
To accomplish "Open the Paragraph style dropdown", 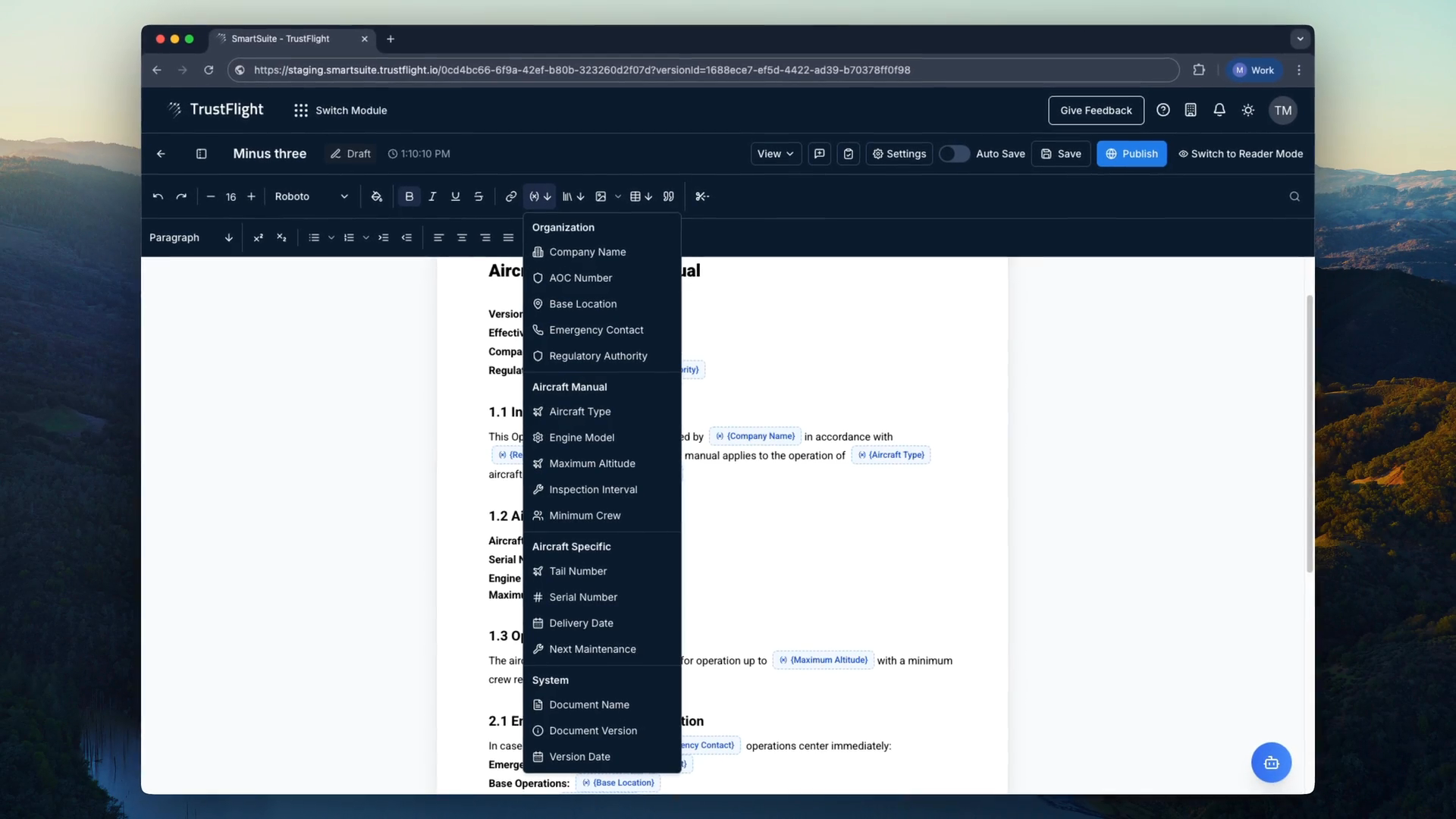I will click(x=190, y=237).
